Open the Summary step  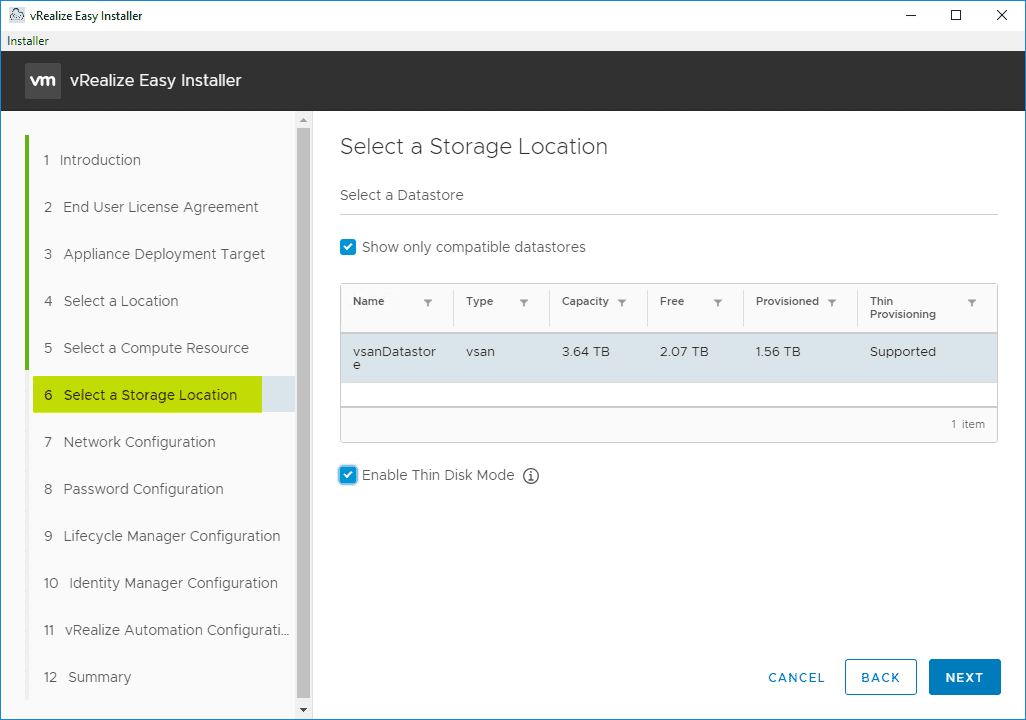coord(99,677)
